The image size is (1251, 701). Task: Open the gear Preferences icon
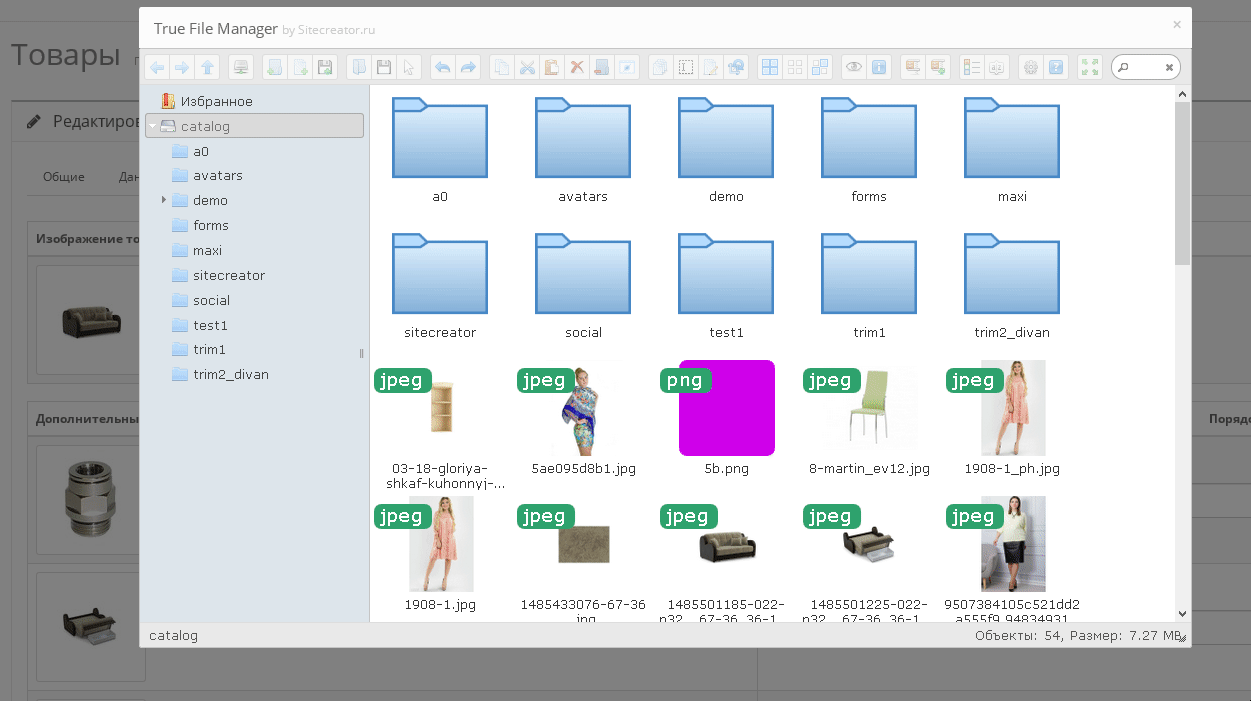pos(1030,68)
